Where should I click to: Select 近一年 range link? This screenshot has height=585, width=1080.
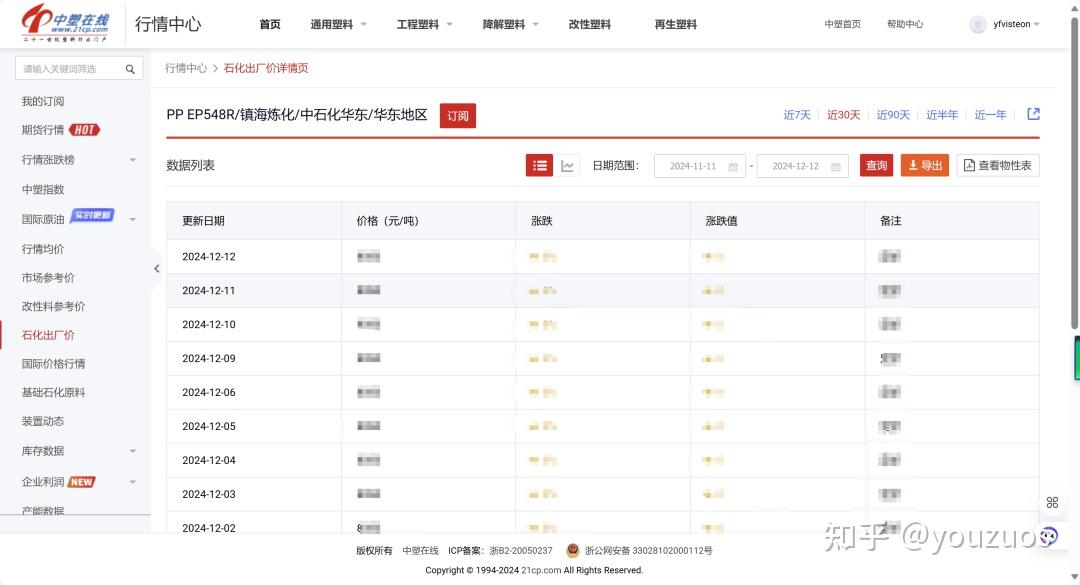(990, 115)
